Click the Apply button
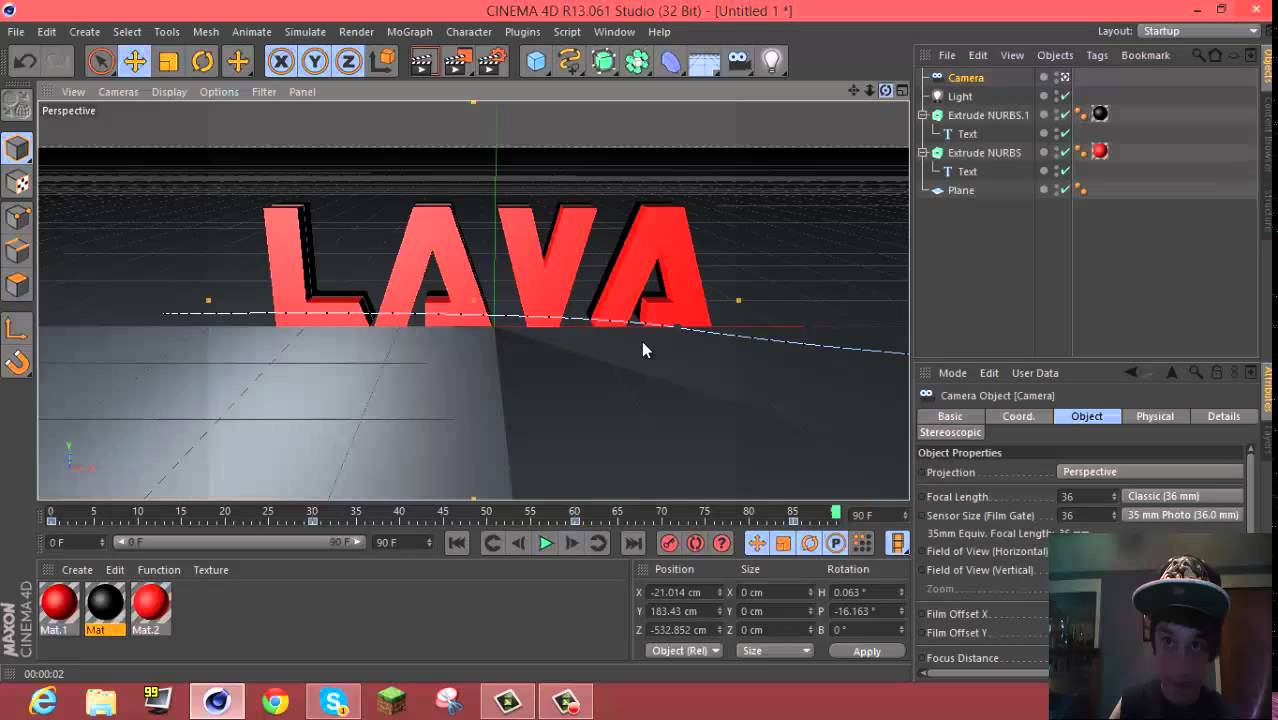 pos(867,651)
